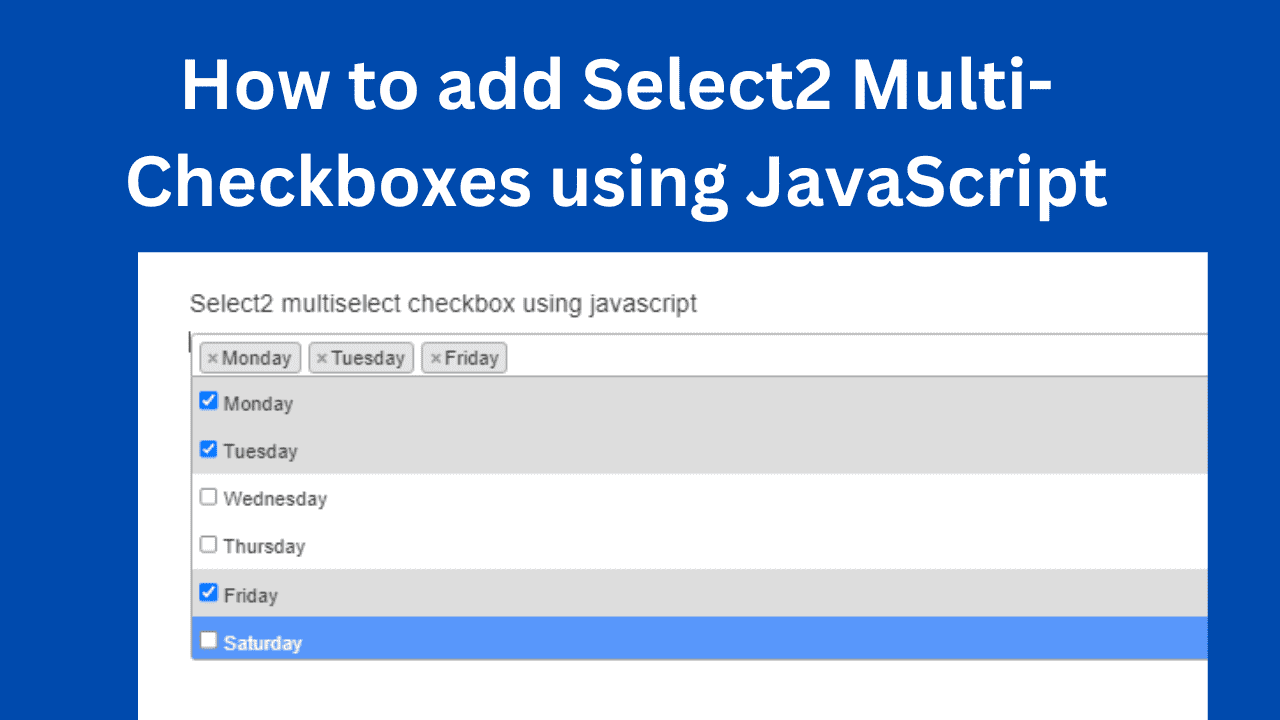
Task: Click the Select2 multiselect checkbox heading text
Action: (x=443, y=303)
